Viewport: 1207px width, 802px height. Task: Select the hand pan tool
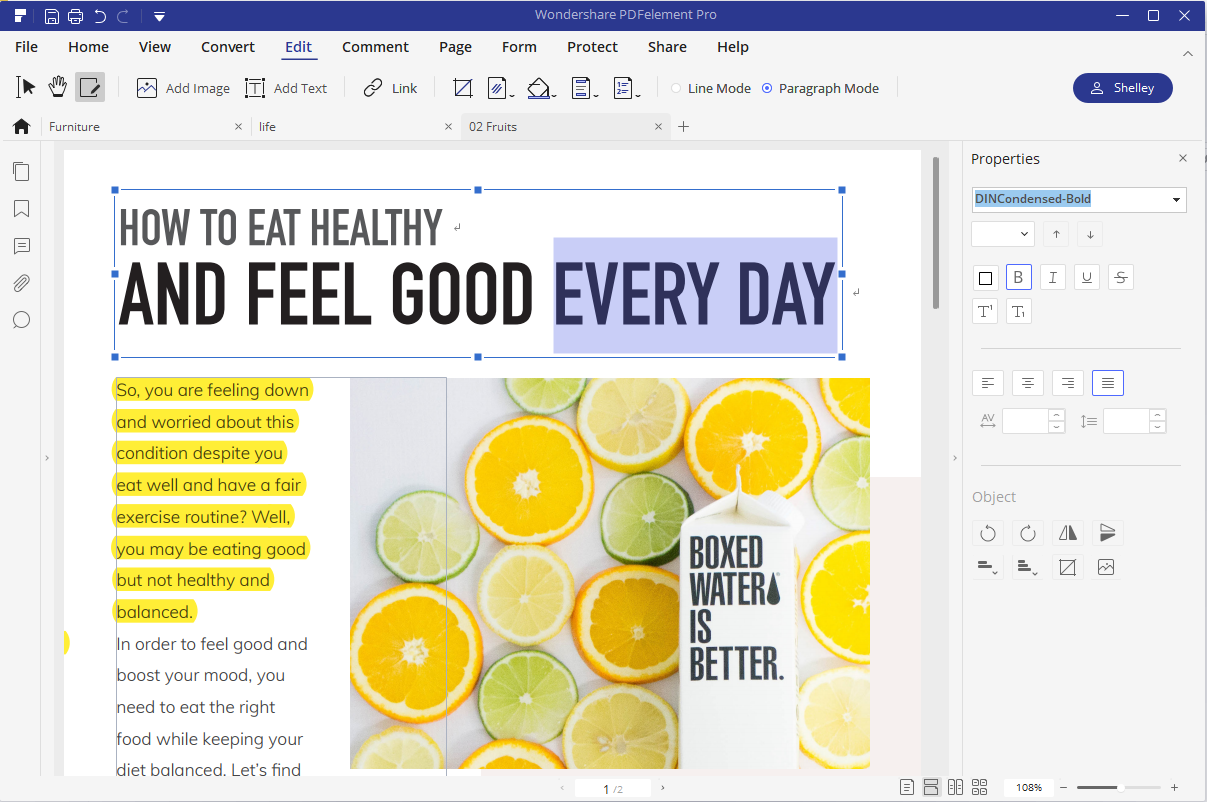58,88
